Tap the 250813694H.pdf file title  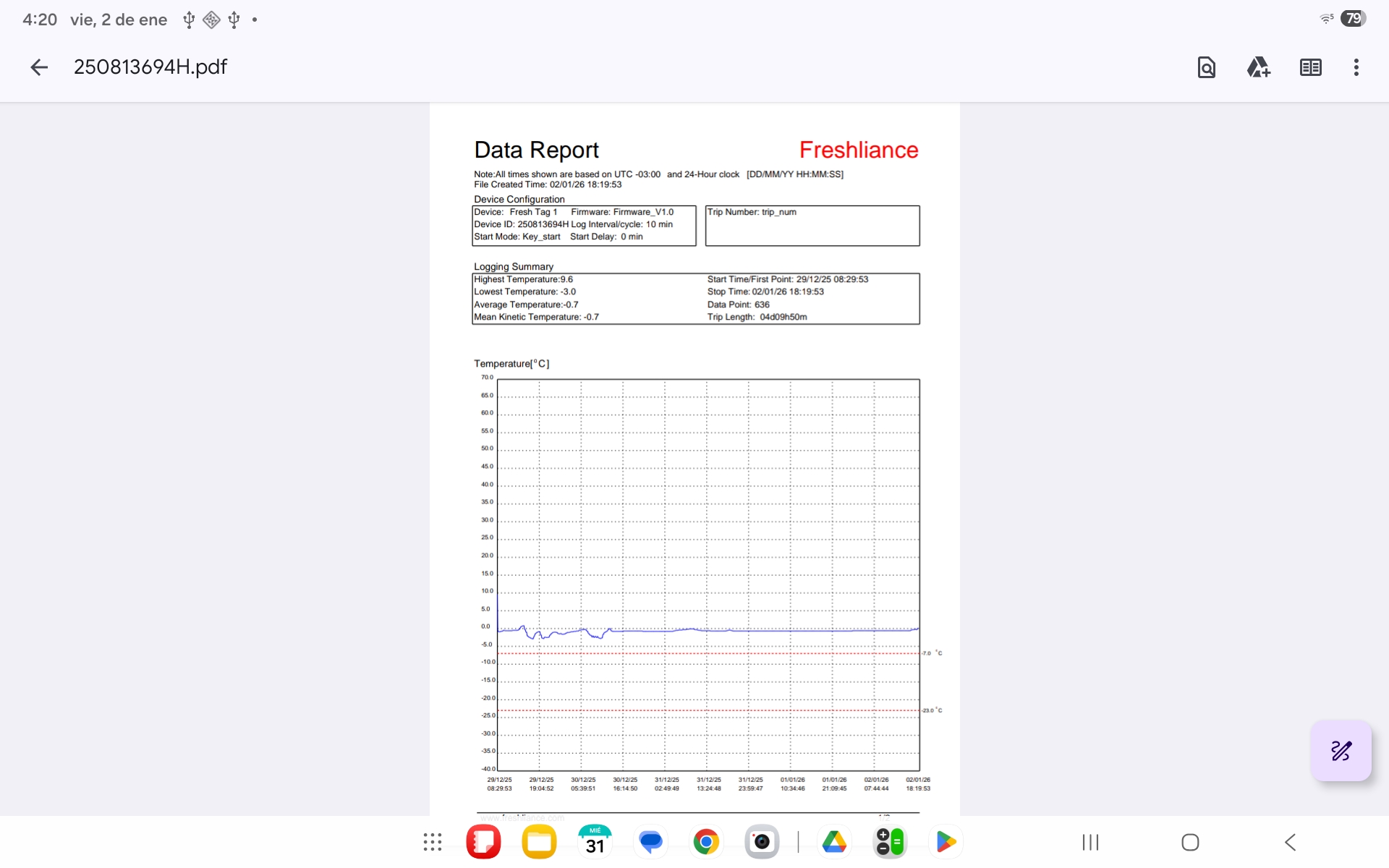(x=150, y=67)
